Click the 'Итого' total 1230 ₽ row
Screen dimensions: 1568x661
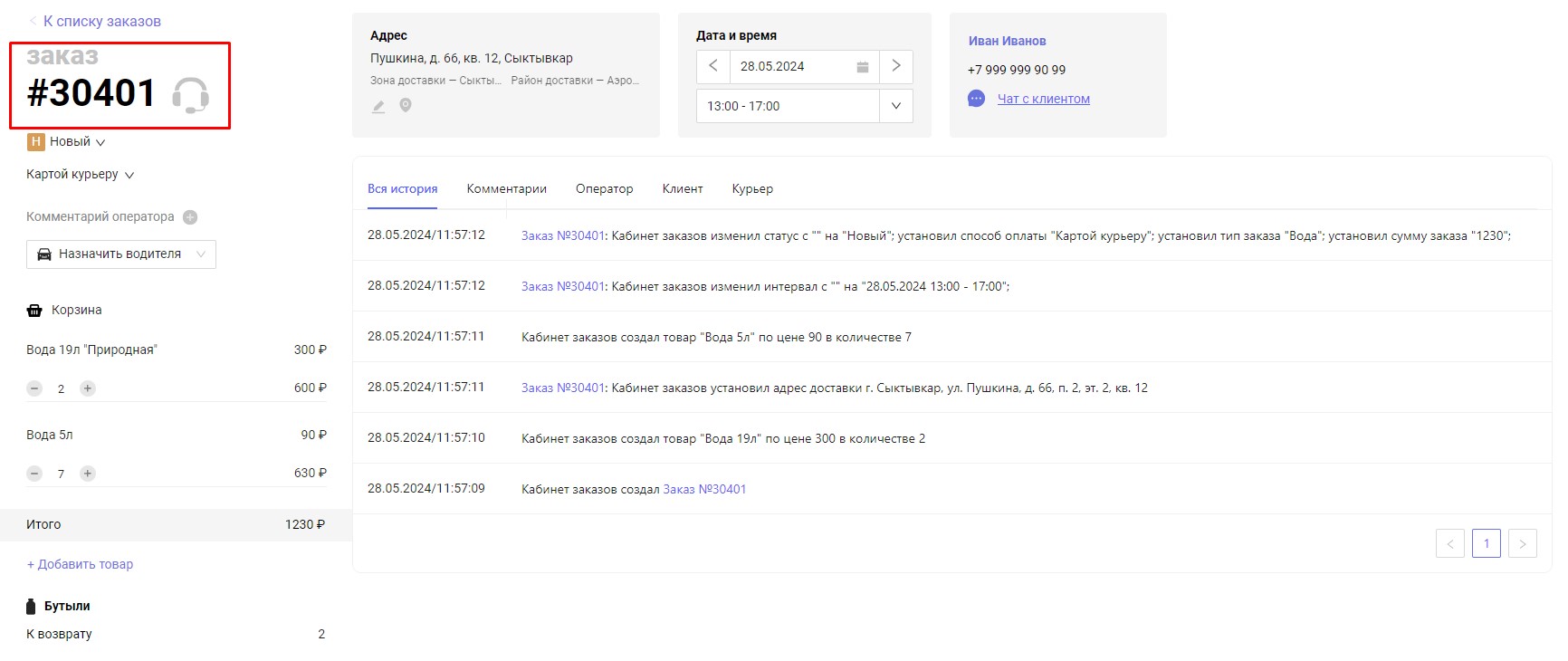[x=176, y=524]
